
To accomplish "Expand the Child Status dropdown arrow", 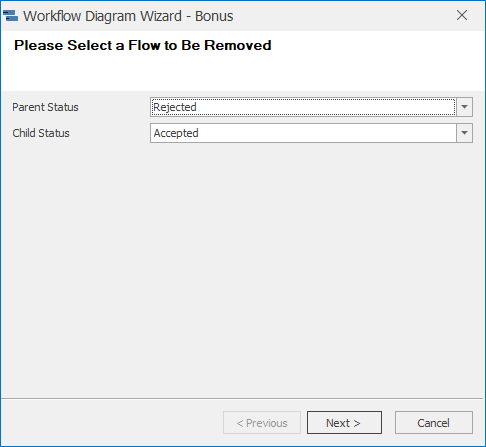I will point(464,133).
